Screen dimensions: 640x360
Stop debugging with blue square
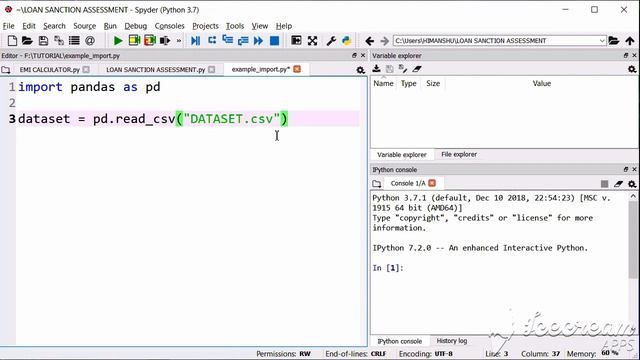tap(275, 40)
